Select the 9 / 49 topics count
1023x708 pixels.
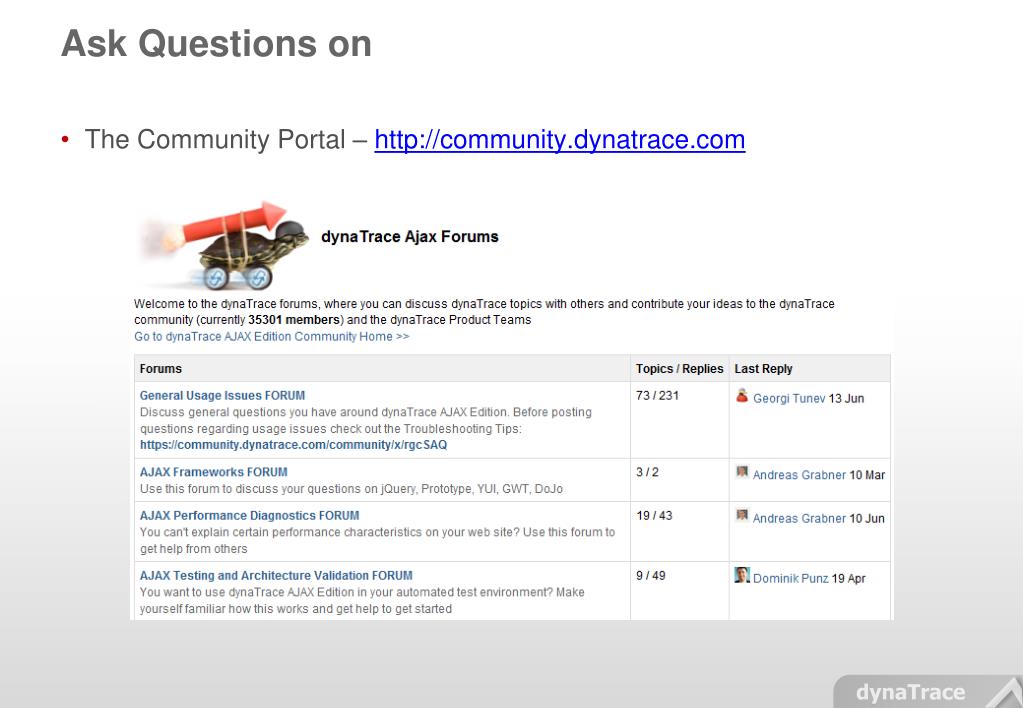tap(651, 576)
